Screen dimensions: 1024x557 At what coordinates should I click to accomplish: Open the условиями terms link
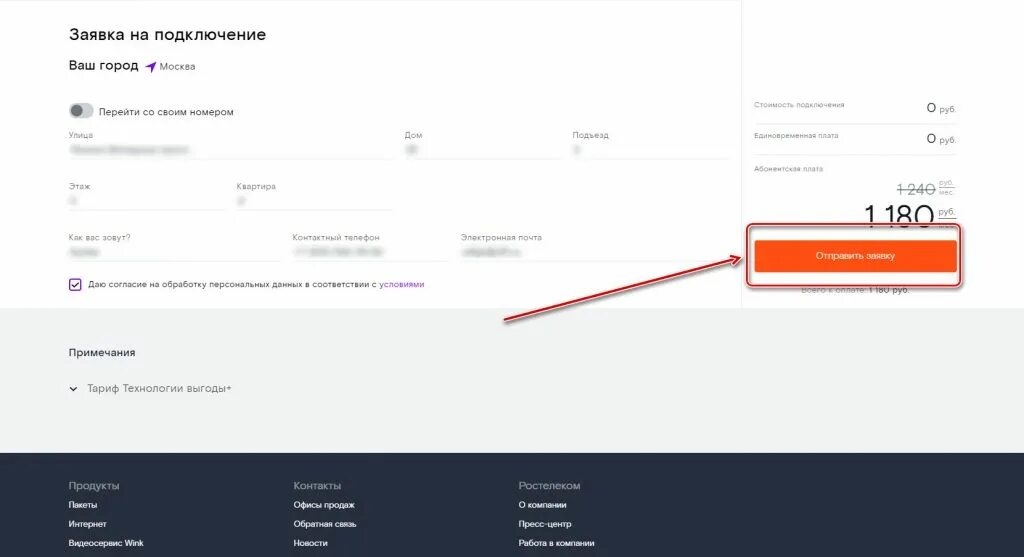tap(402, 284)
